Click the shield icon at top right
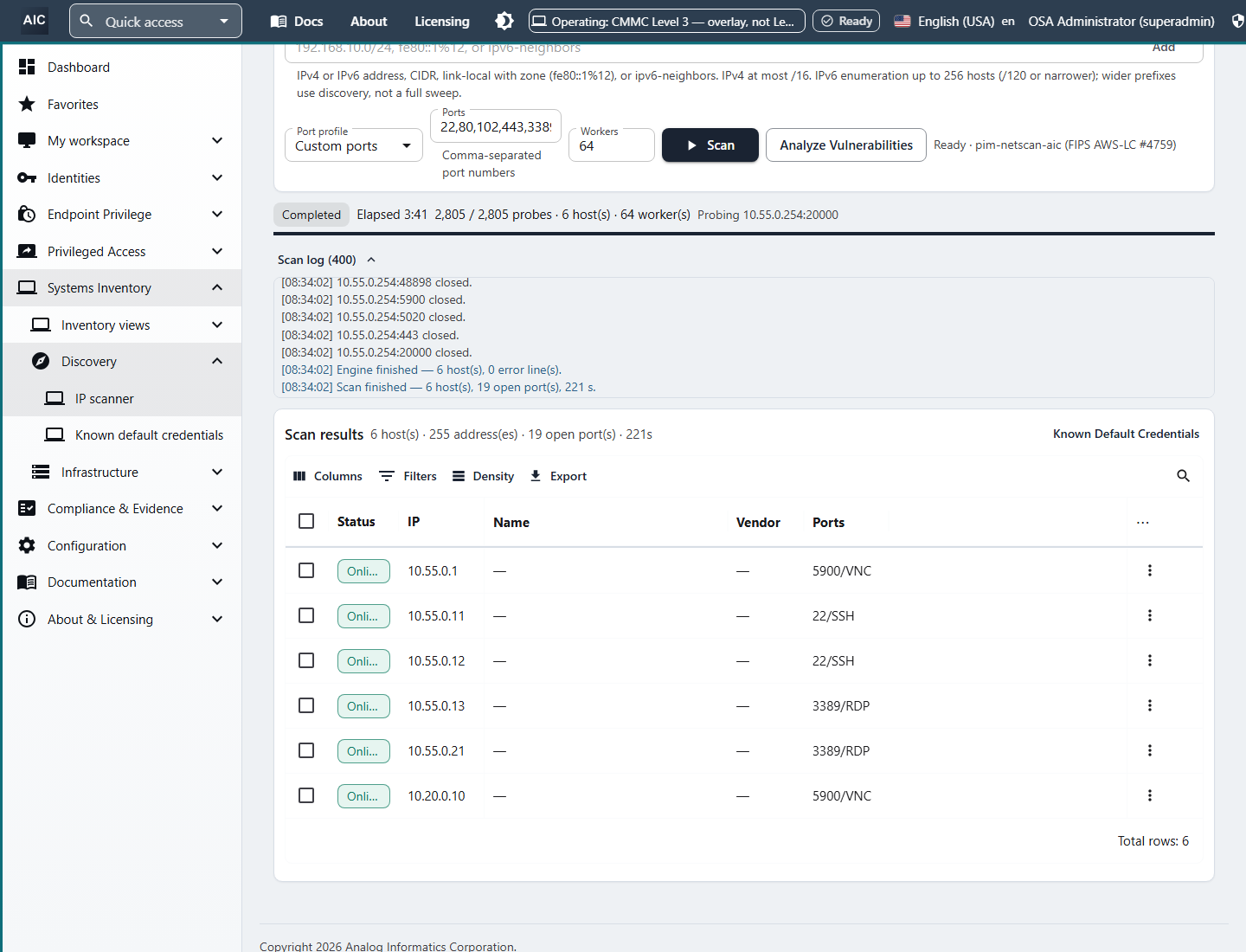Image resolution: width=1246 pixels, height=952 pixels. [x=1237, y=21]
